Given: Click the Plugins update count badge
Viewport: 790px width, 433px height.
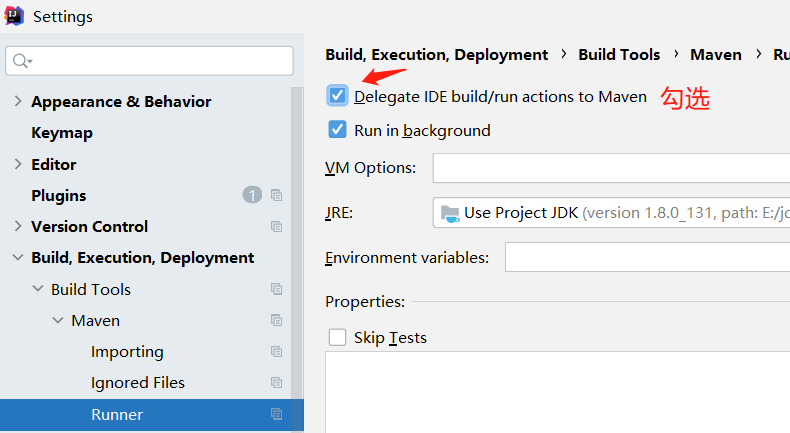Looking at the screenshot, I should click(x=252, y=195).
